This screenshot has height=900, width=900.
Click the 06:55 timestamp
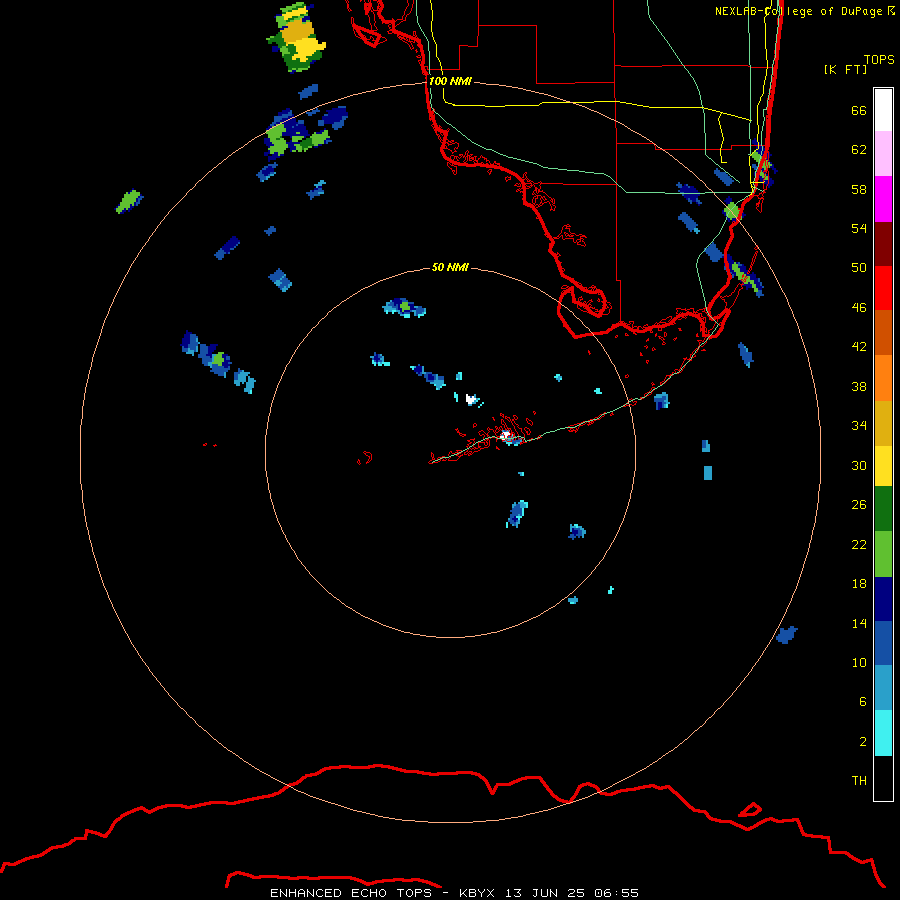tap(616, 893)
